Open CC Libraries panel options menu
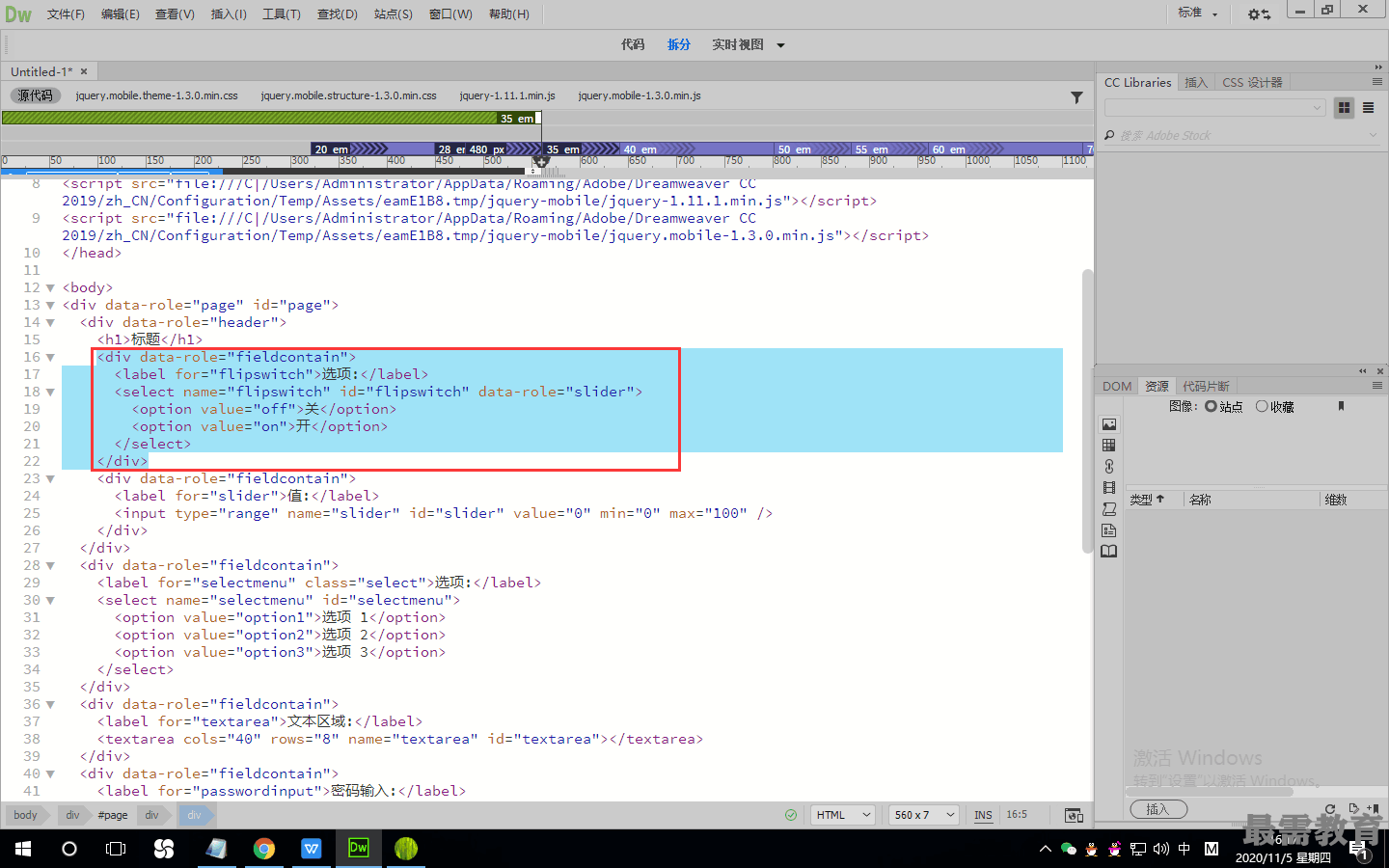 point(1377,82)
